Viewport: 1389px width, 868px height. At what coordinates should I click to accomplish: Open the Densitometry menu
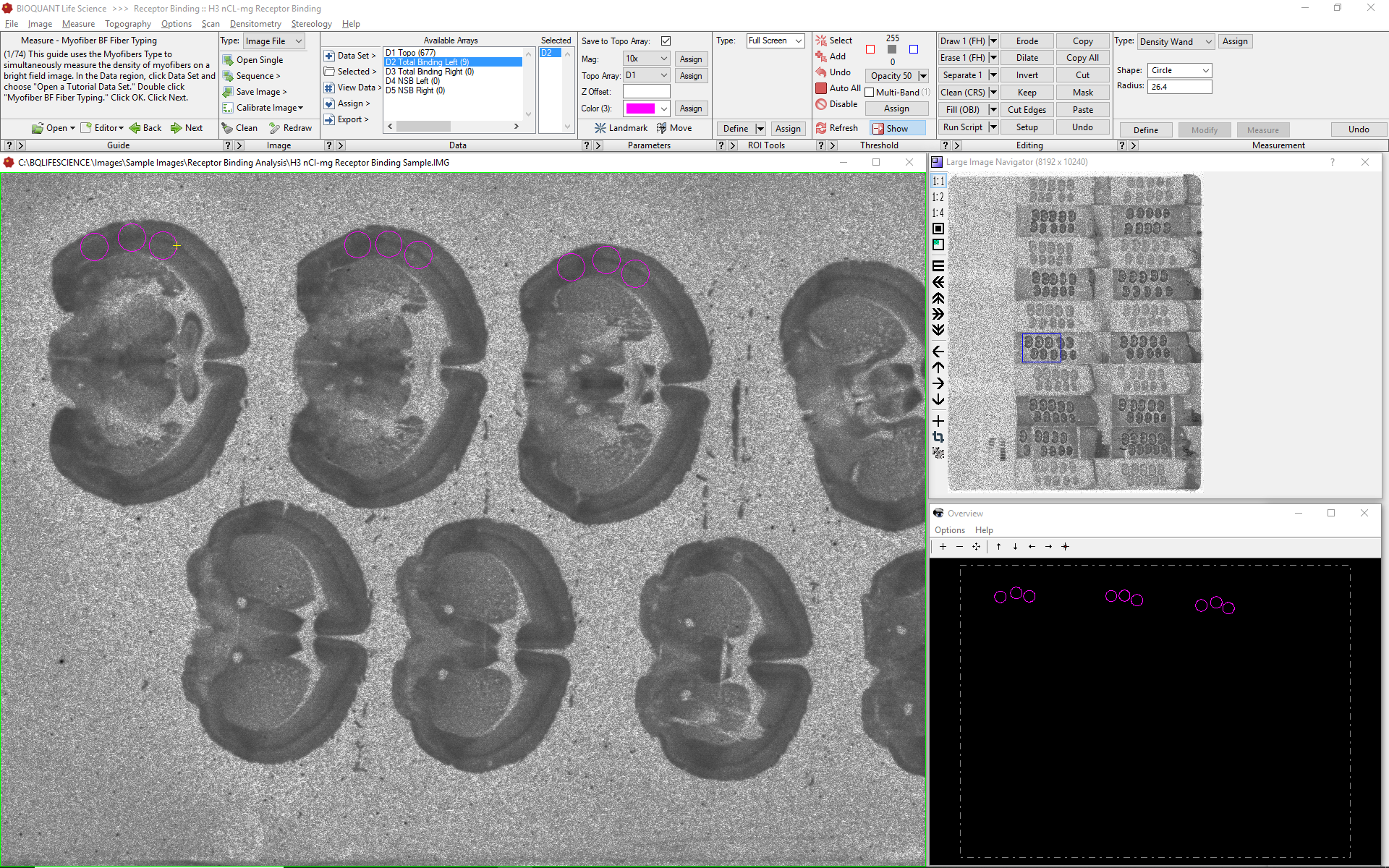pyautogui.click(x=255, y=24)
